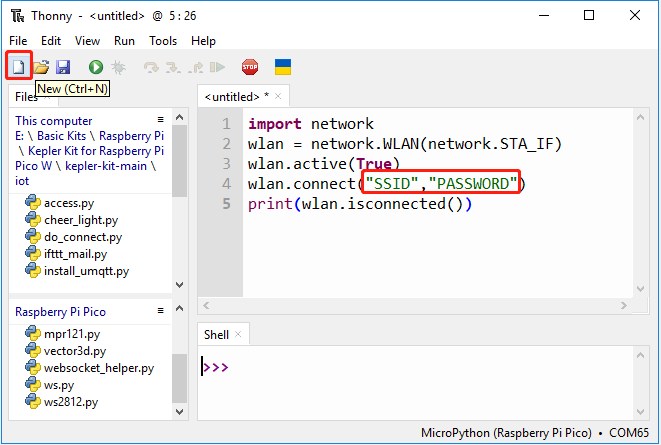661x445 pixels.
Task: Select websocket_helper.py on the Pico
Action: point(99,368)
